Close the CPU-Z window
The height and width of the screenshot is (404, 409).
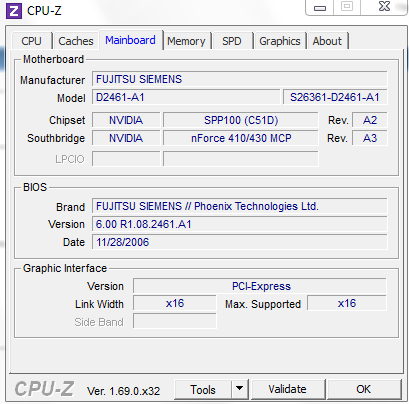click(x=384, y=7)
